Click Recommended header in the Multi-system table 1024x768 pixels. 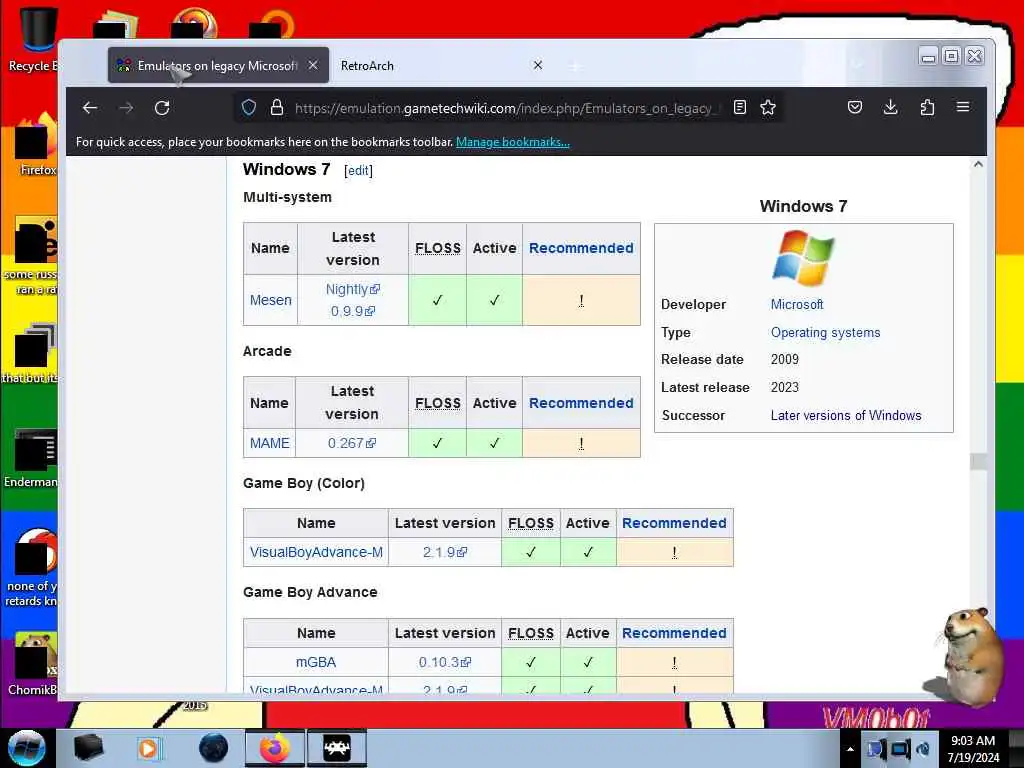click(581, 248)
